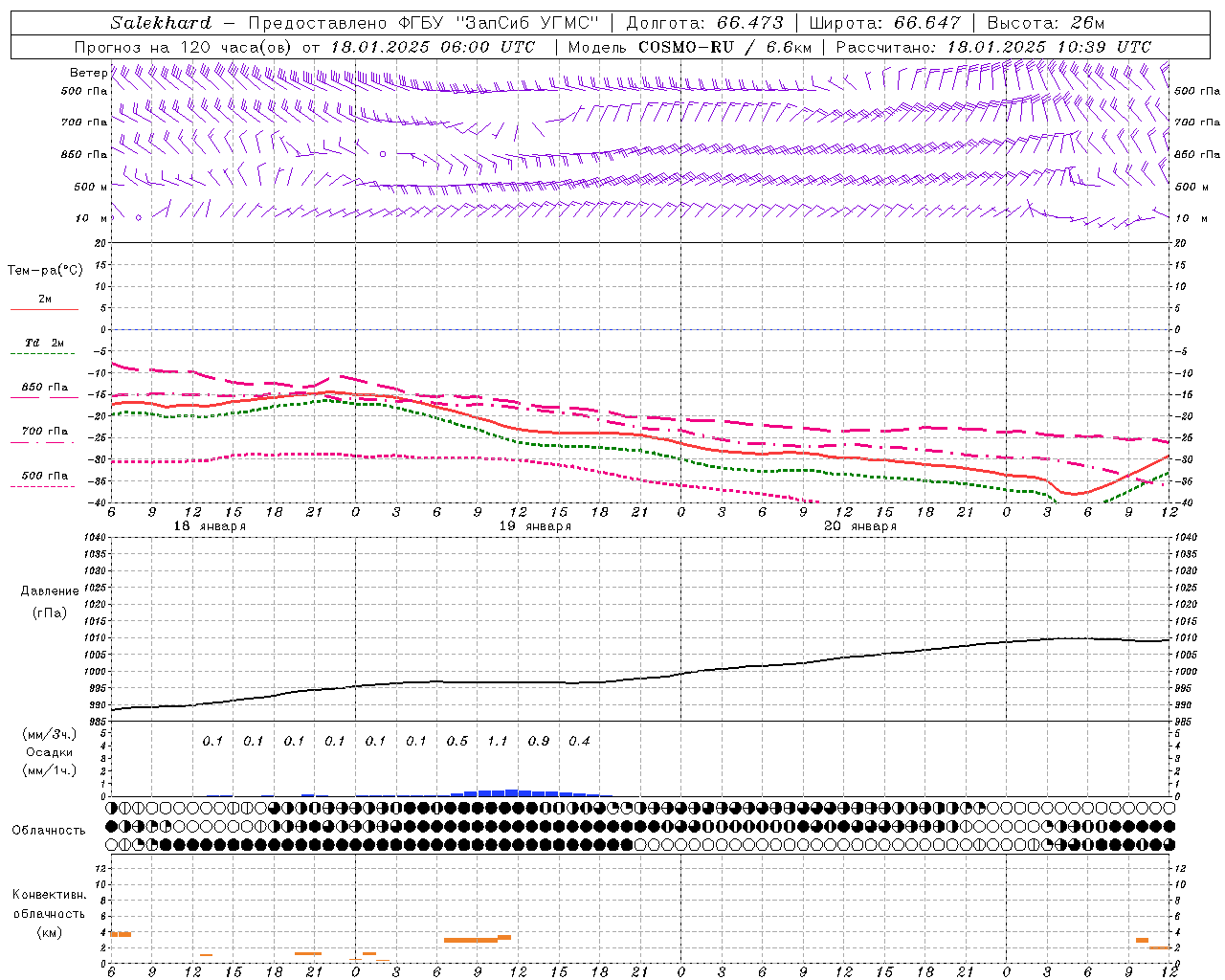Click the calculation time 18.01.2025 10:39 UTC
This screenshot has width=1225, height=980.
1049,47
